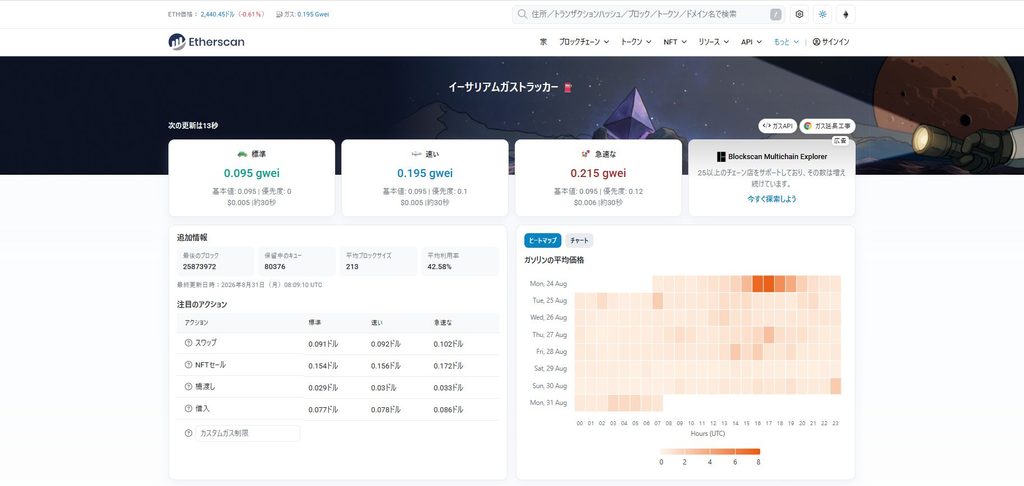Click the slash shortcut icon in search bar

776,14
